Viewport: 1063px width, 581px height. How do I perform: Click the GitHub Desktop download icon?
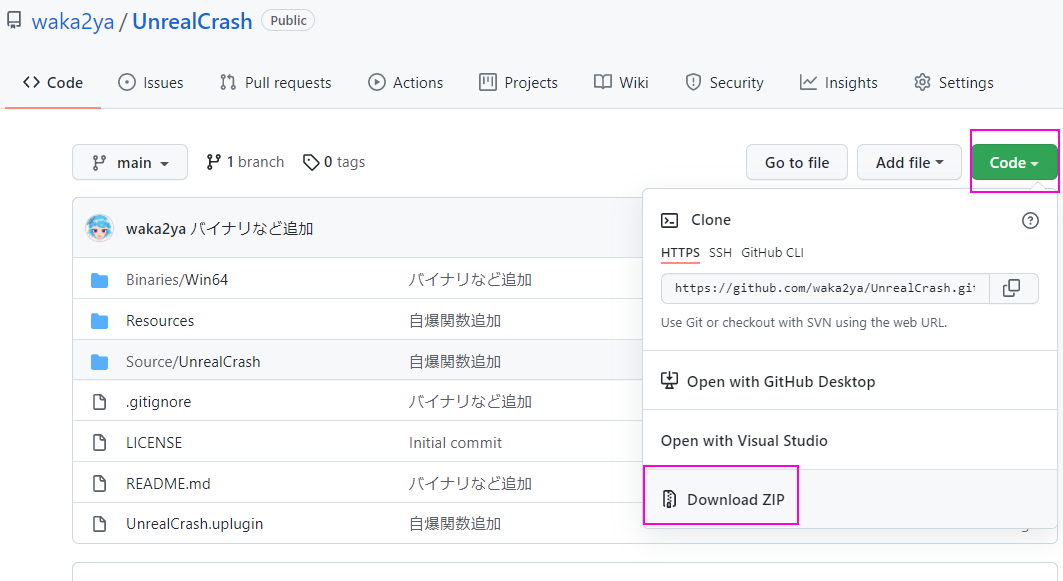pos(670,381)
